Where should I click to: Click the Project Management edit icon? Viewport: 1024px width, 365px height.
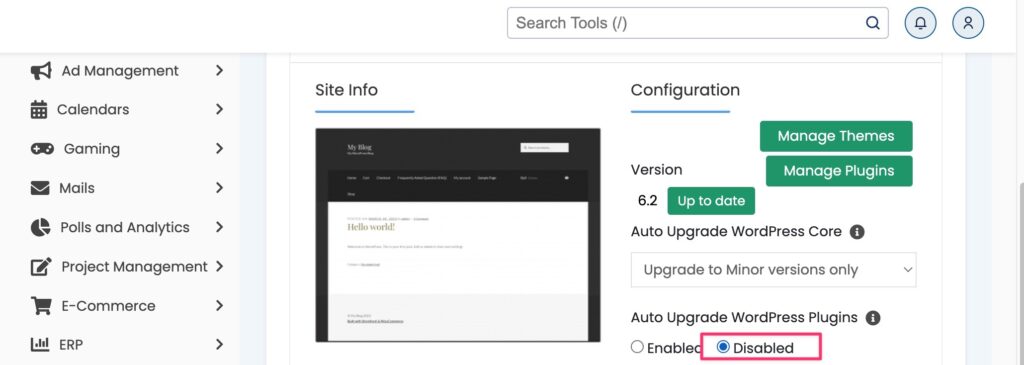41,266
